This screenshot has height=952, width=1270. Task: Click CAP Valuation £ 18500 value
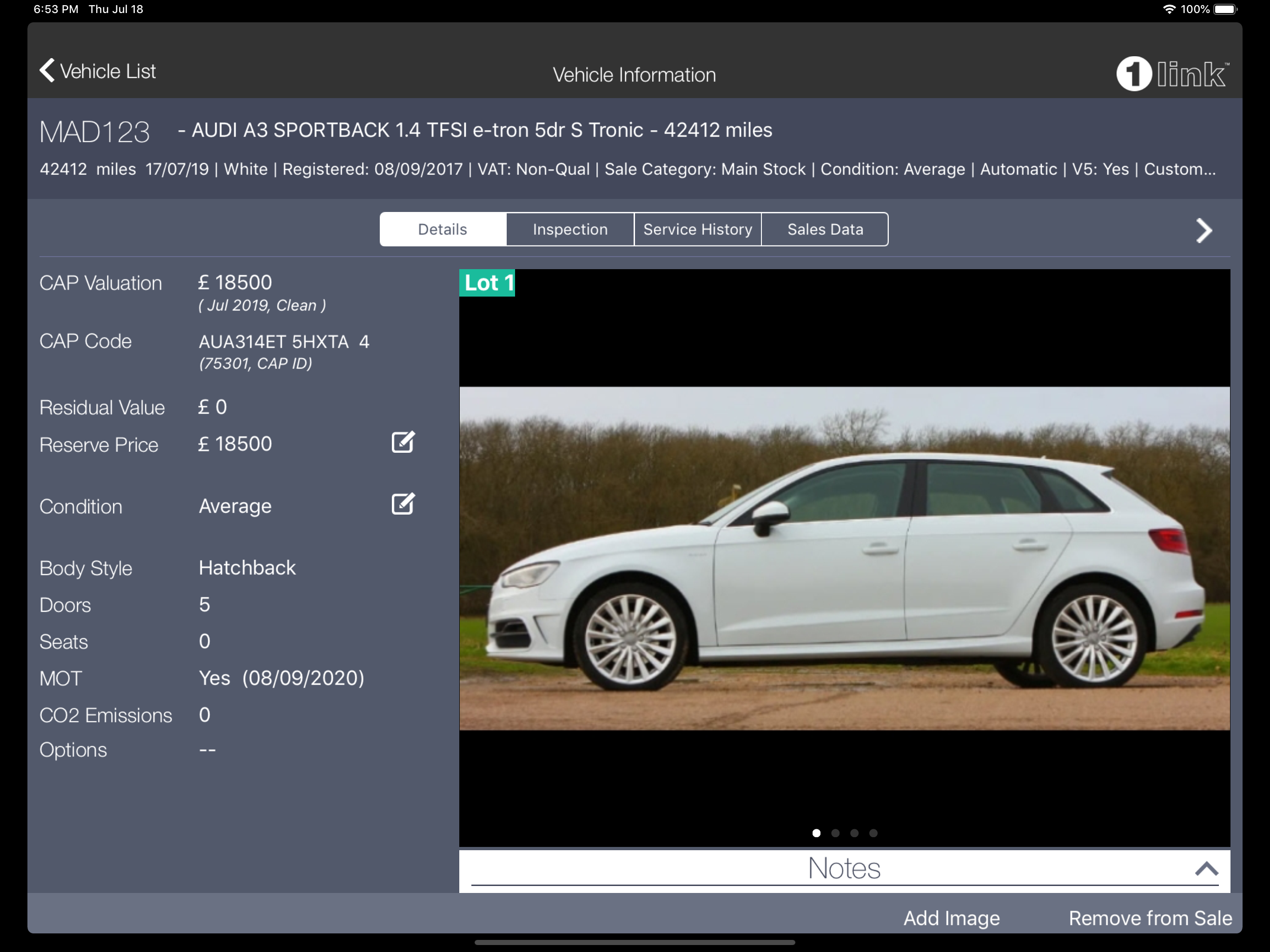click(x=235, y=283)
